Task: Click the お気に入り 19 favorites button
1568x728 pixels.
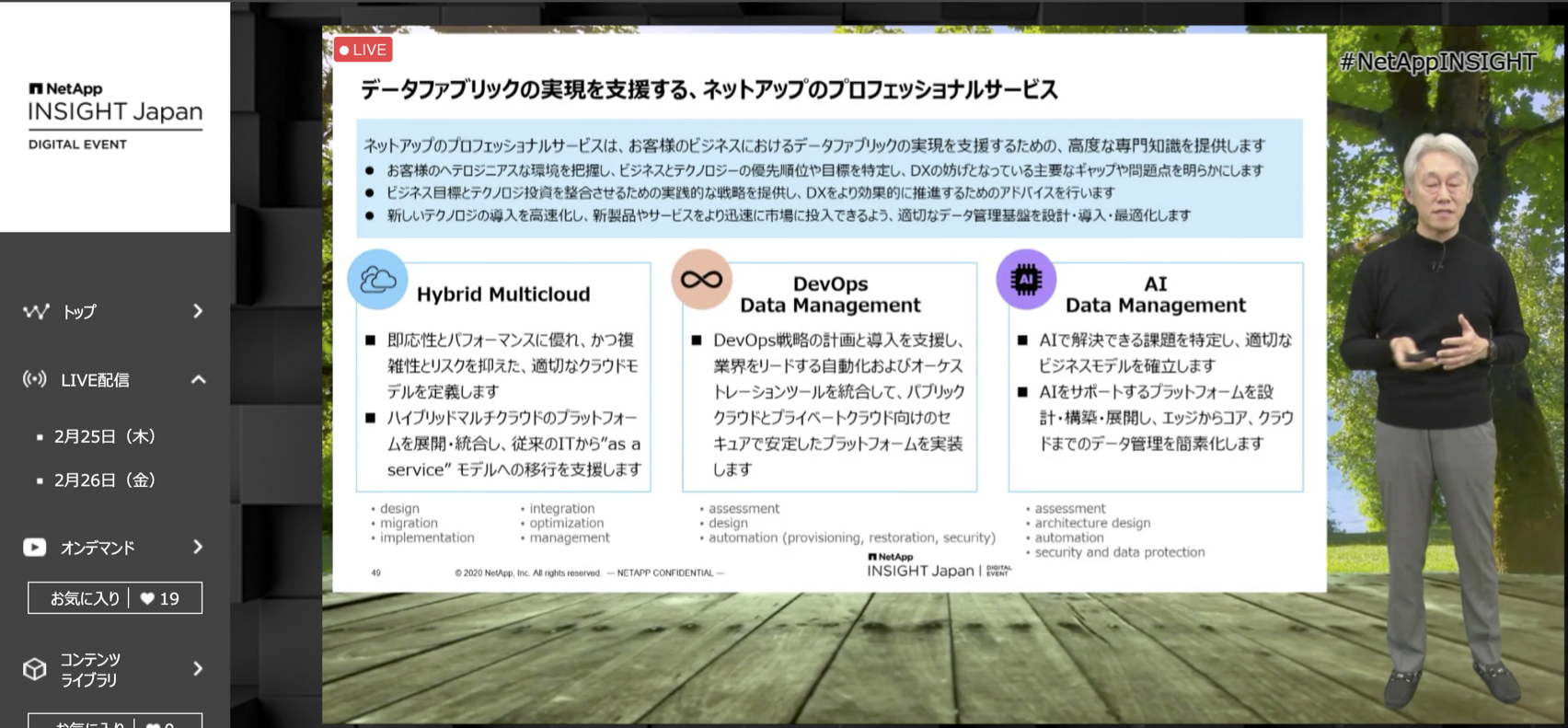Action: pyautogui.click(x=115, y=598)
